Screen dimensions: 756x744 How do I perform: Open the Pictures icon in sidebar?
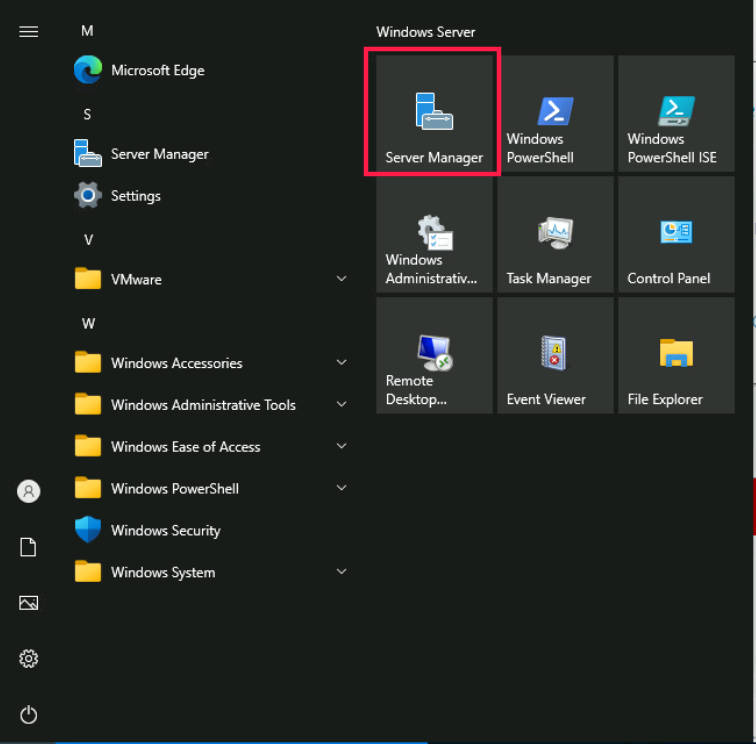(x=28, y=603)
